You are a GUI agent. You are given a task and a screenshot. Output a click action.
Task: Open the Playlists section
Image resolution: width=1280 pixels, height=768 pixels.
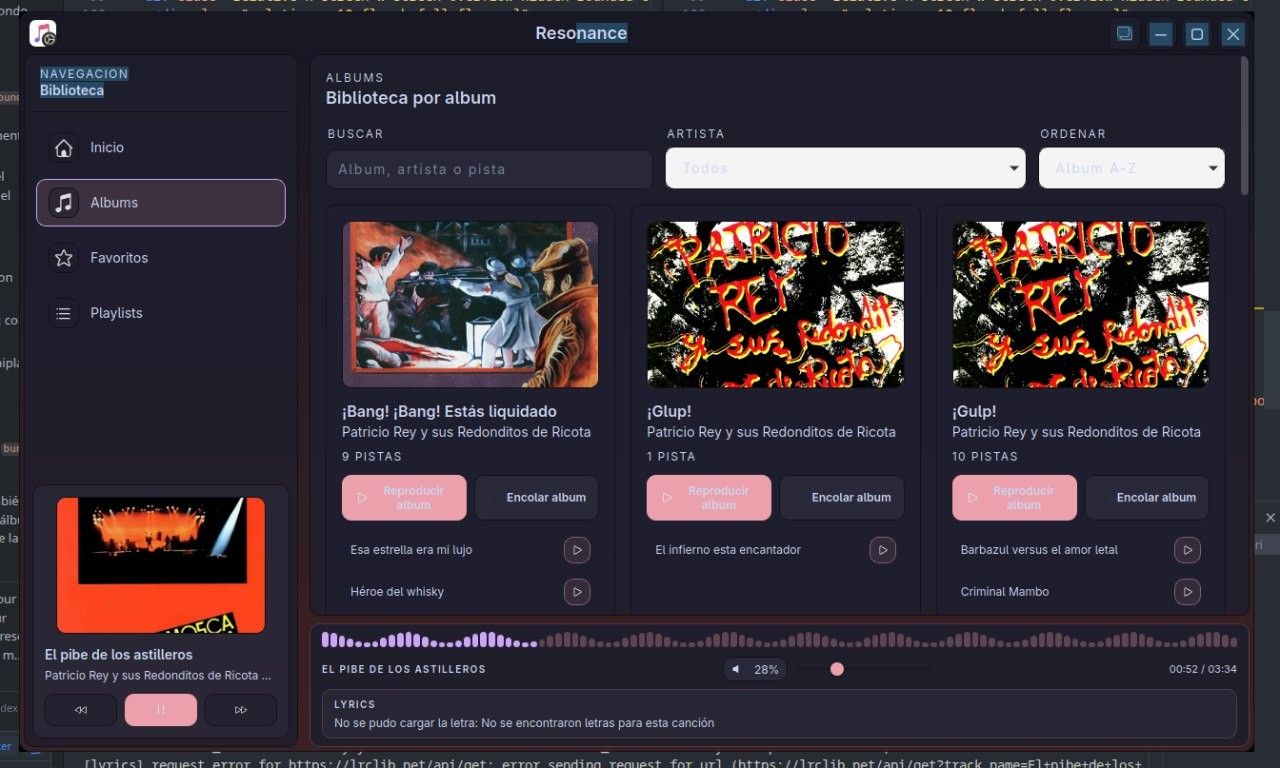161,313
